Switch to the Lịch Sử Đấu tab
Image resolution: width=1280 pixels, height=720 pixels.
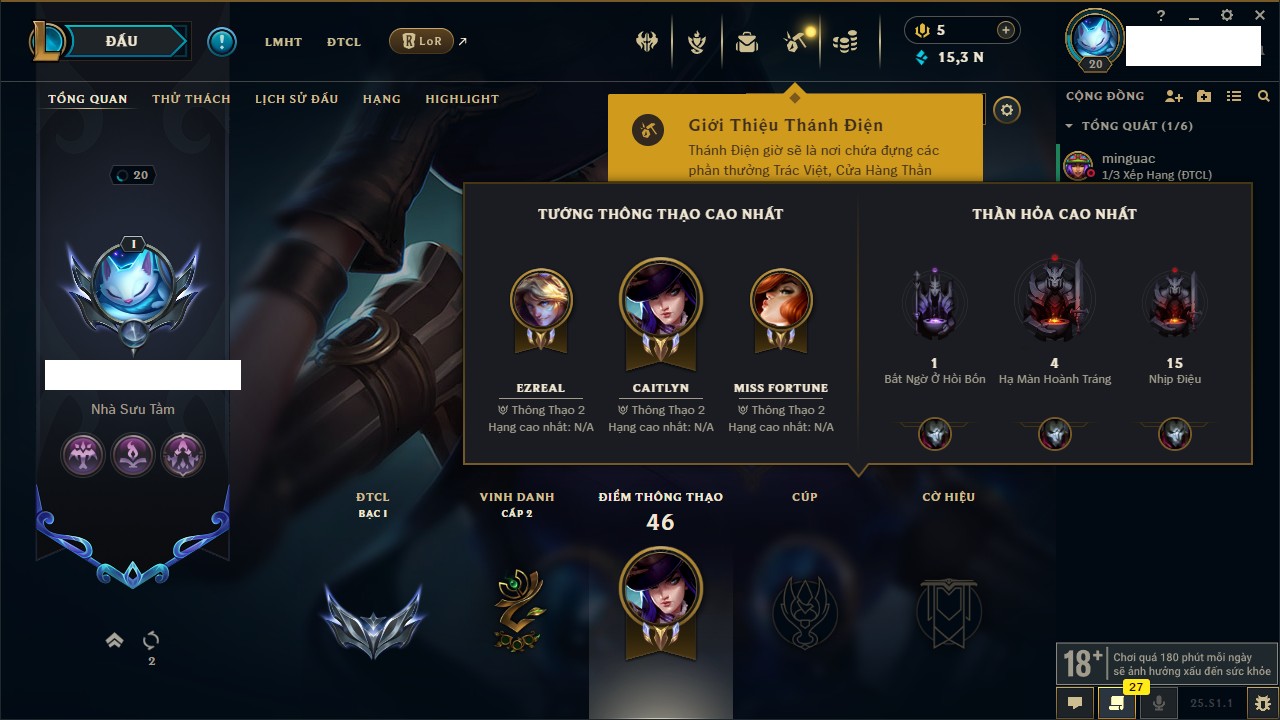tap(296, 99)
